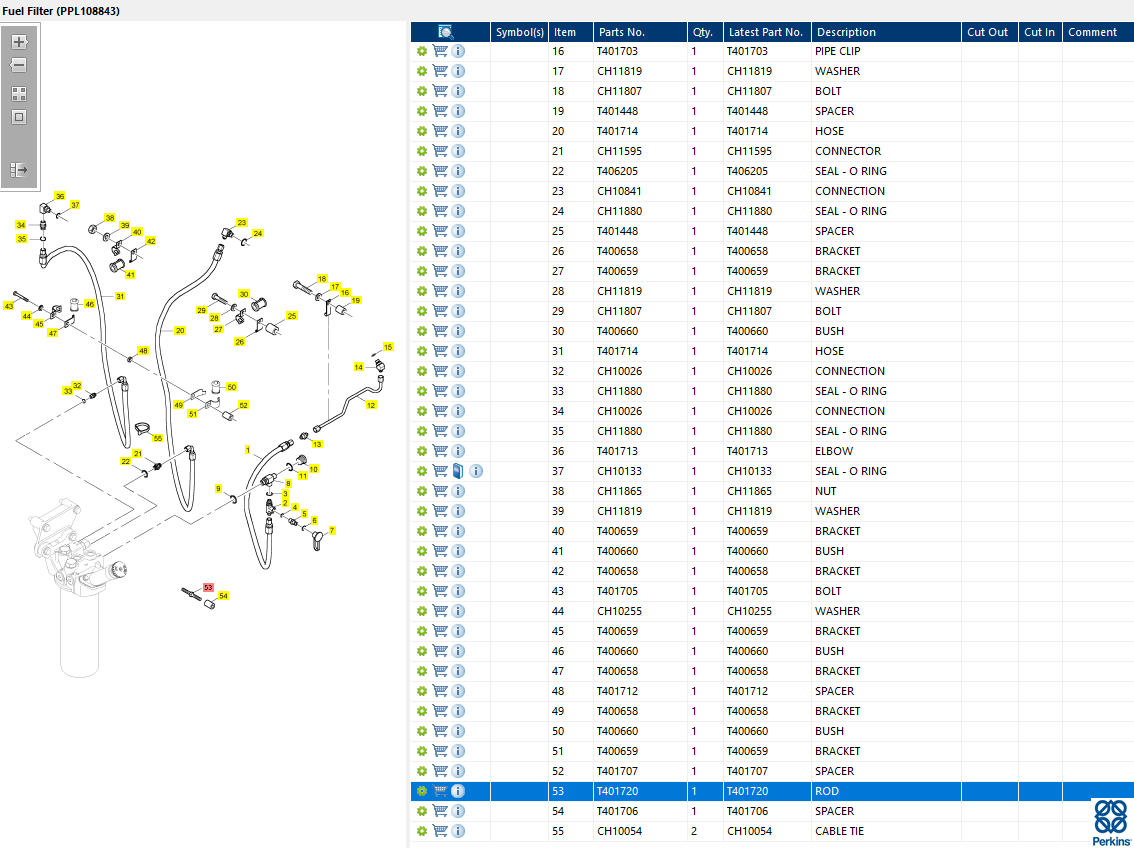Add item 55 CABLE TIE to cart
Image resolution: width=1134 pixels, height=848 pixels.
tap(440, 831)
